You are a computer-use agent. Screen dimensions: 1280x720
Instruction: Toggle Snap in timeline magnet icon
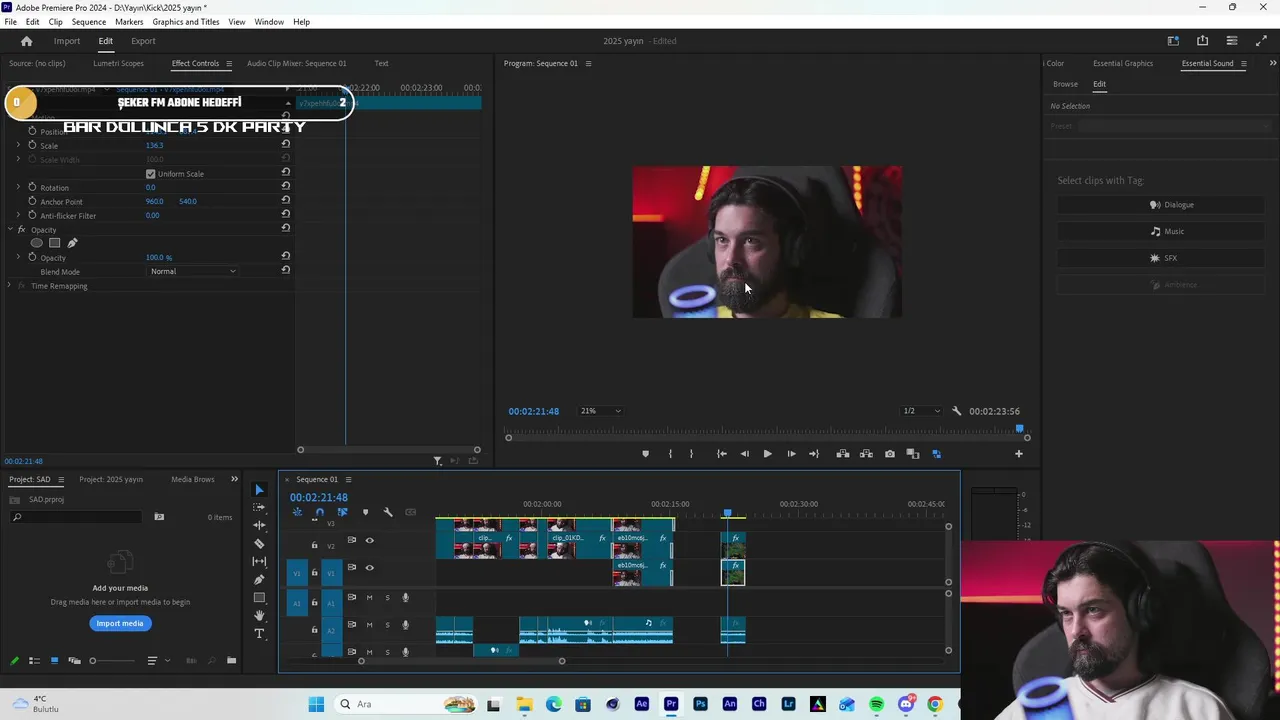(320, 512)
